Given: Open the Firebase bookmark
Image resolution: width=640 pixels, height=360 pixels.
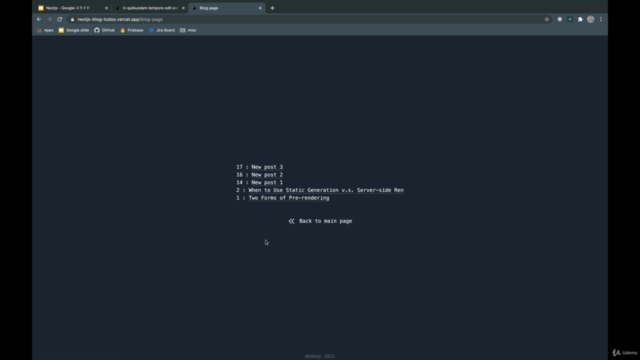Looking at the screenshot, I should (x=132, y=30).
